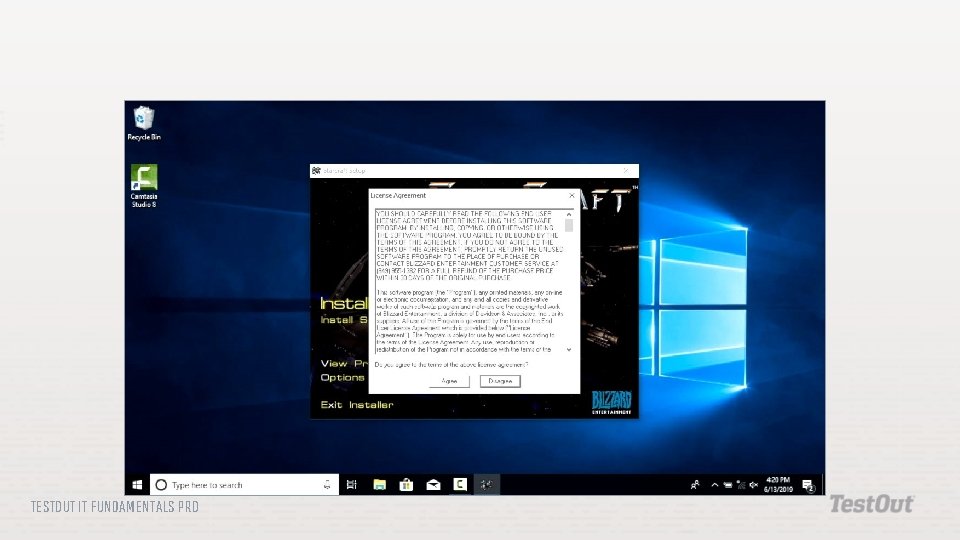Image resolution: width=960 pixels, height=540 pixels.
Task: Open Task View from the taskbar
Action: tap(351, 485)
